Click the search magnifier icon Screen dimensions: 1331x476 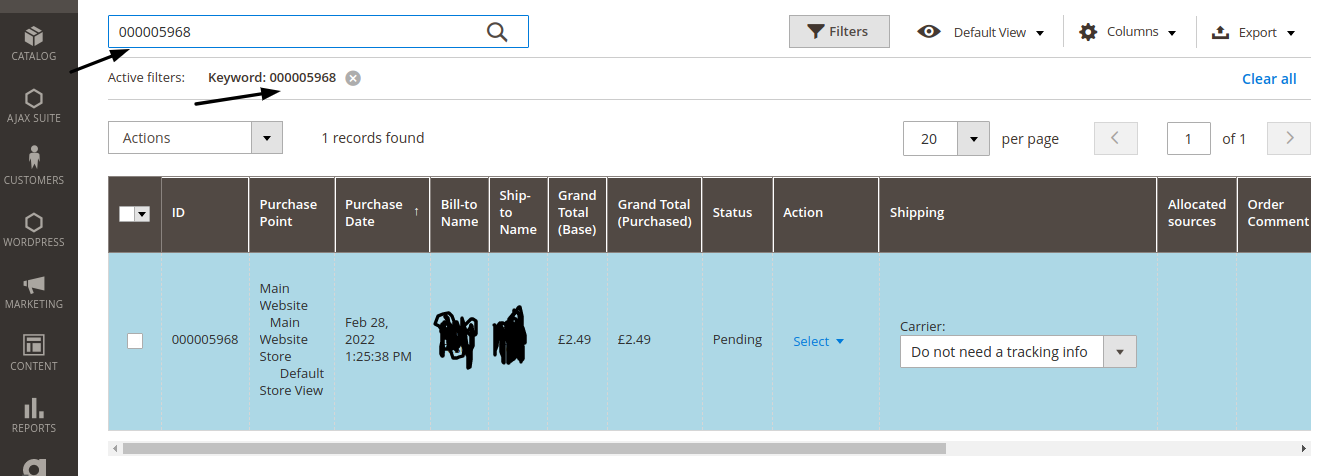pos(497,32)
